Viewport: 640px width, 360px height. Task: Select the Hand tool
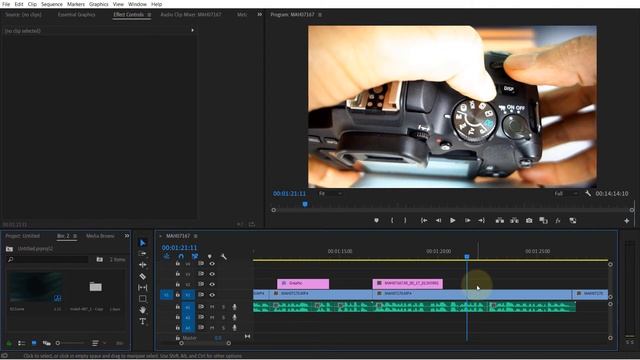(142, 310)
